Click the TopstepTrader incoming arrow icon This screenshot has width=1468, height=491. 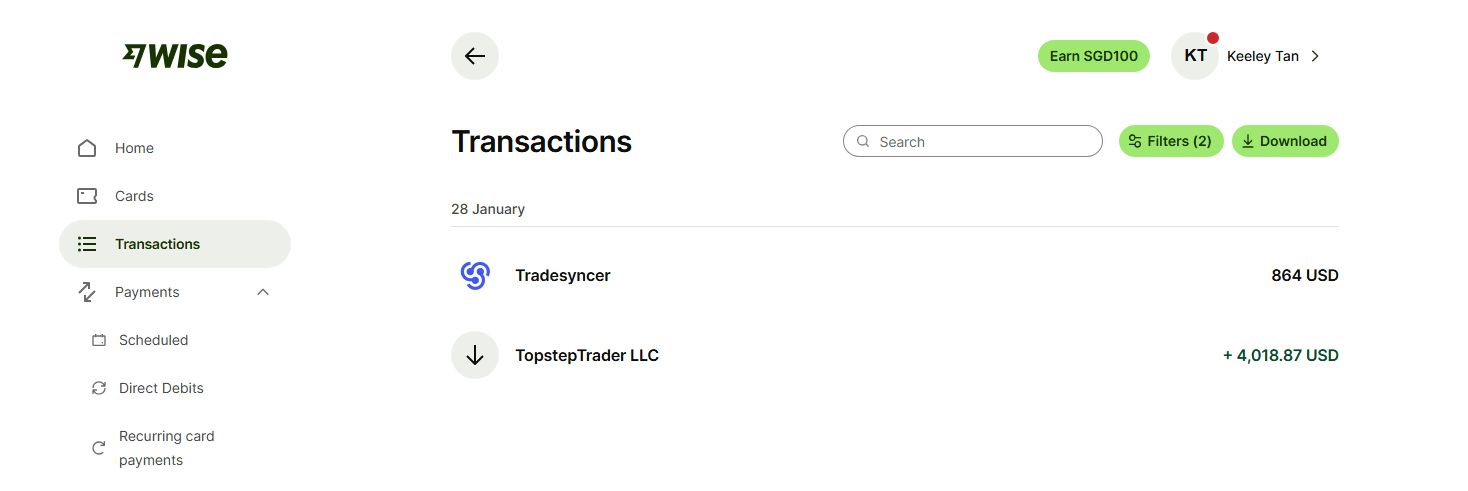click(x=475, y=355)
